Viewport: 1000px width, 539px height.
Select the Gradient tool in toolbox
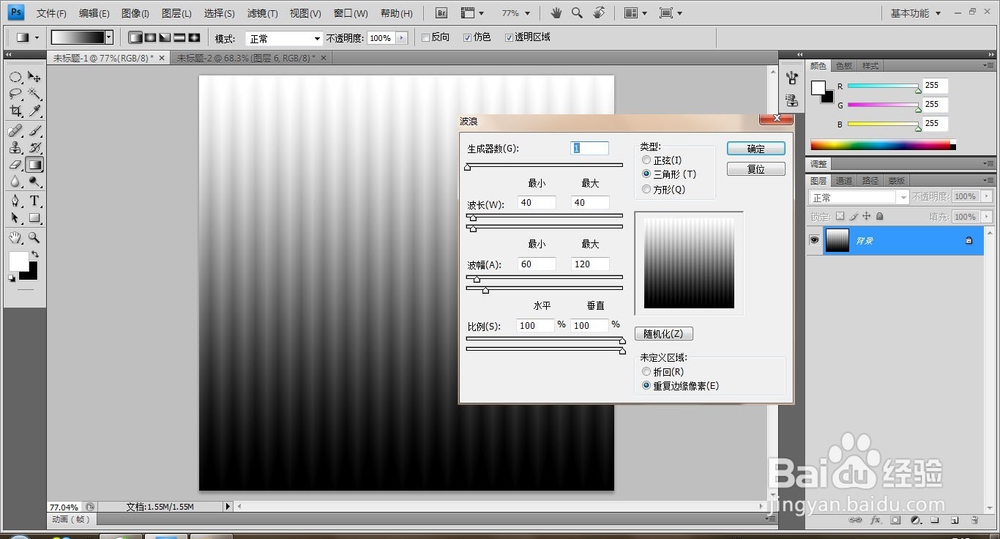[x=34, y=165]
